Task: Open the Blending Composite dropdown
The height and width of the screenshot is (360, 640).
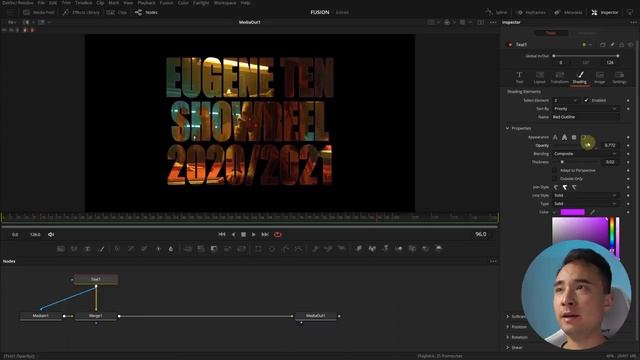Action: pos(585,153)
